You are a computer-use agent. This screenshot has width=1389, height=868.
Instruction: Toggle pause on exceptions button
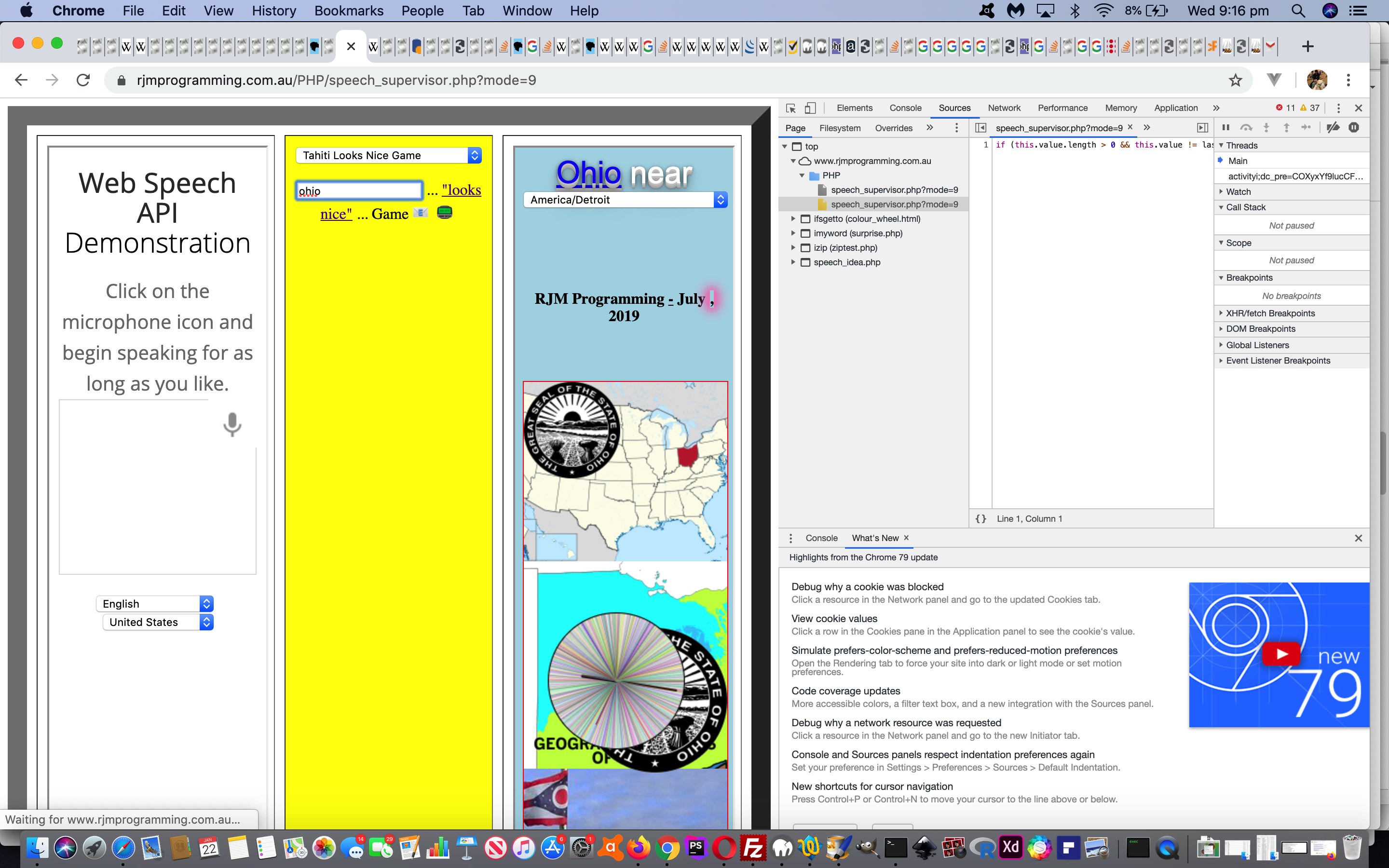1353,127
